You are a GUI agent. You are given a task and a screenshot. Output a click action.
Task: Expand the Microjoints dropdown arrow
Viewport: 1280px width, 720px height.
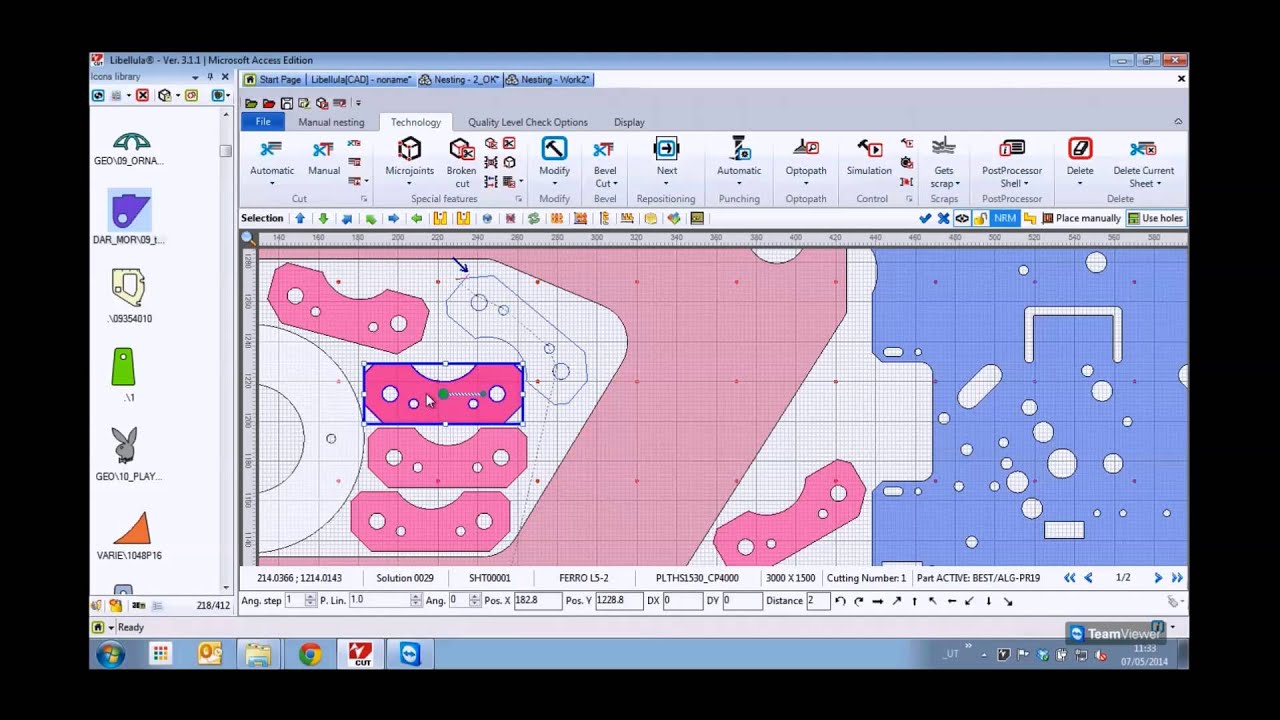click(409, 184)
